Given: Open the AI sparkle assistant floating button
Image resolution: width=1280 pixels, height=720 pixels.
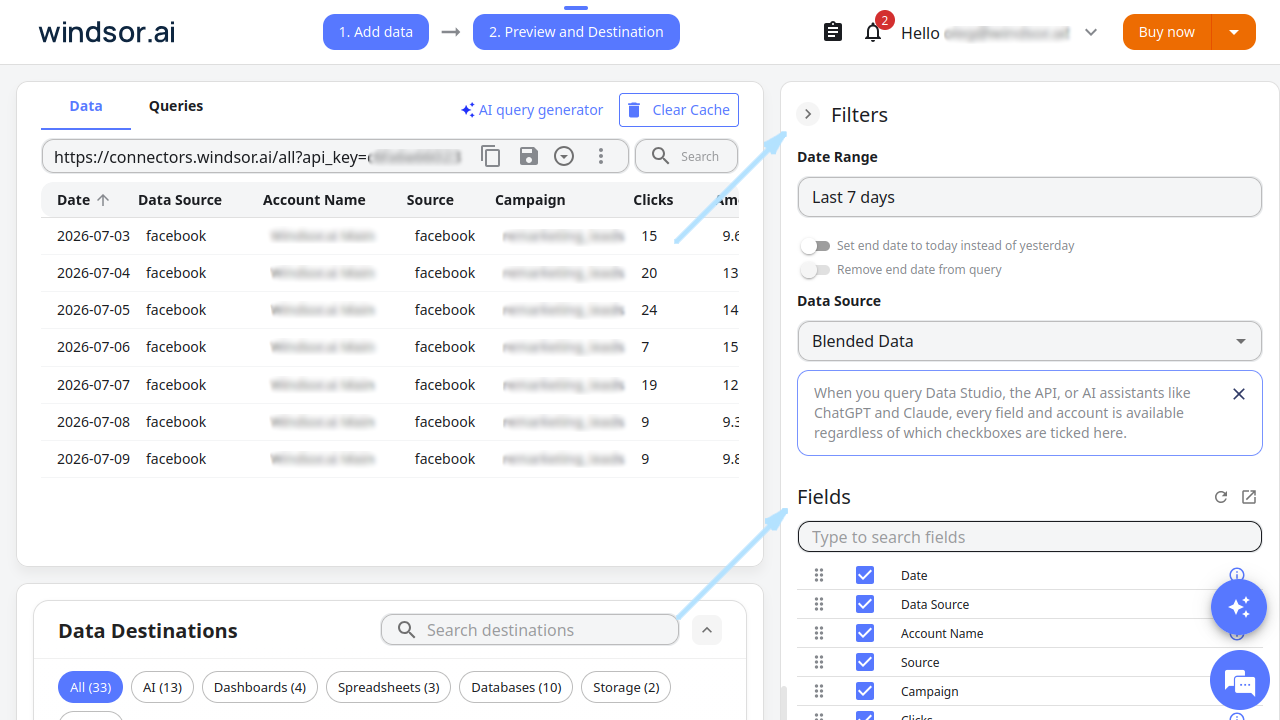Looking at the screenshot, I should pos(1239,607).
